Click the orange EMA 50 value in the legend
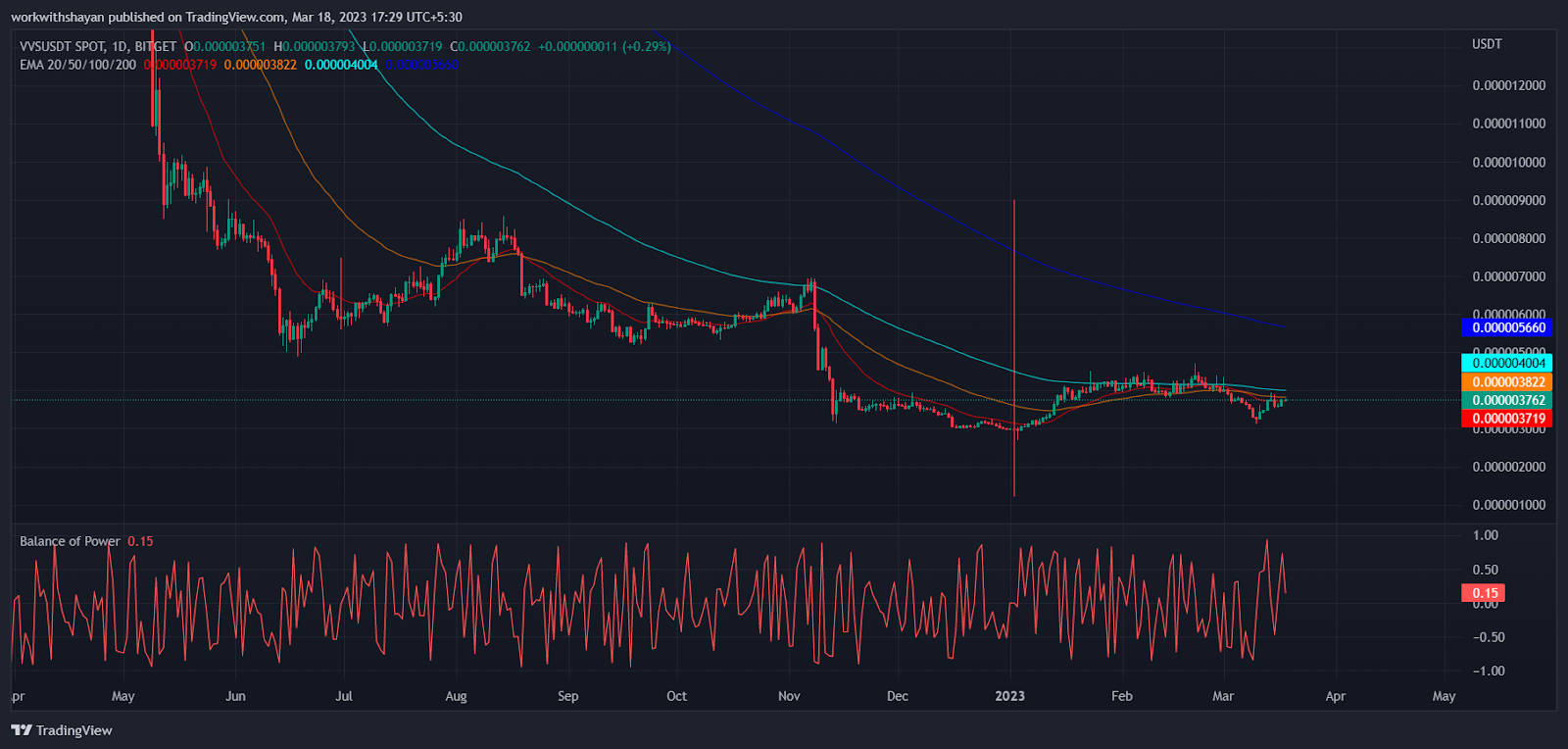 point(260,65)
